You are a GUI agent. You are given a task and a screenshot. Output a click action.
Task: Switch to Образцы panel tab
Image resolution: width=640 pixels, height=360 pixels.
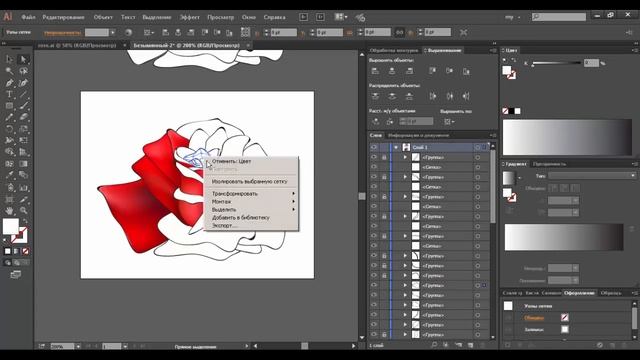click(611, 293)
